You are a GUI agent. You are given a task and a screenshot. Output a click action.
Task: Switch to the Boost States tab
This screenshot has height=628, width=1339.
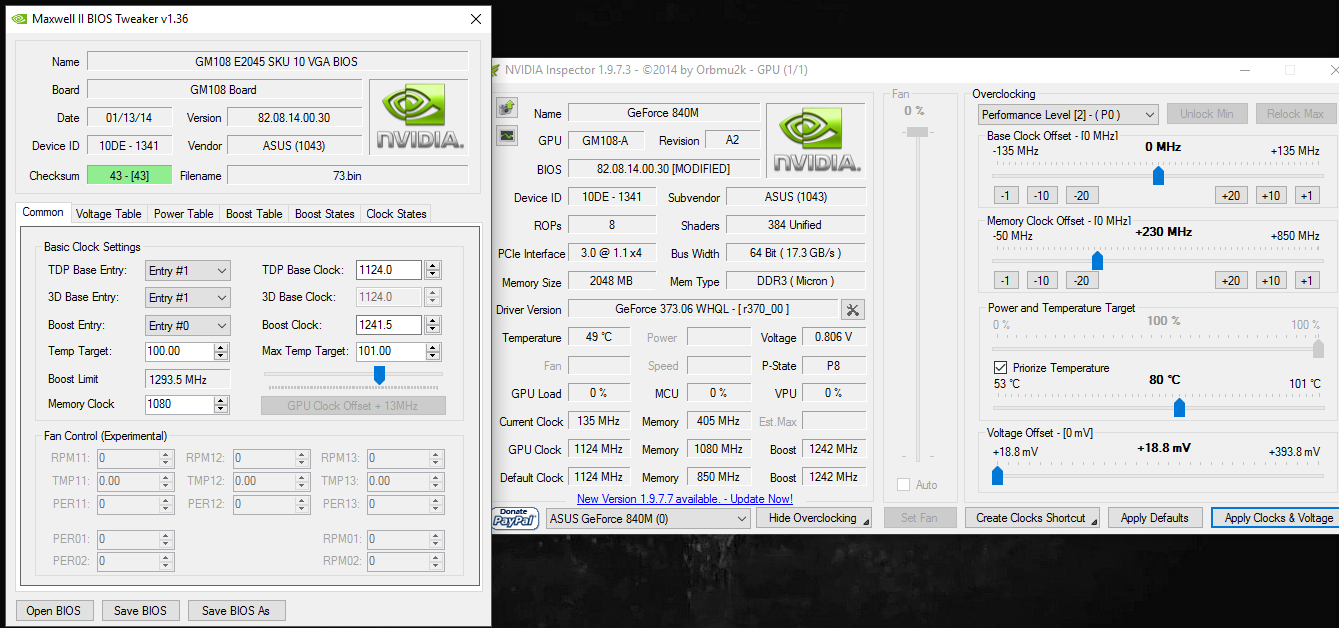325,214
